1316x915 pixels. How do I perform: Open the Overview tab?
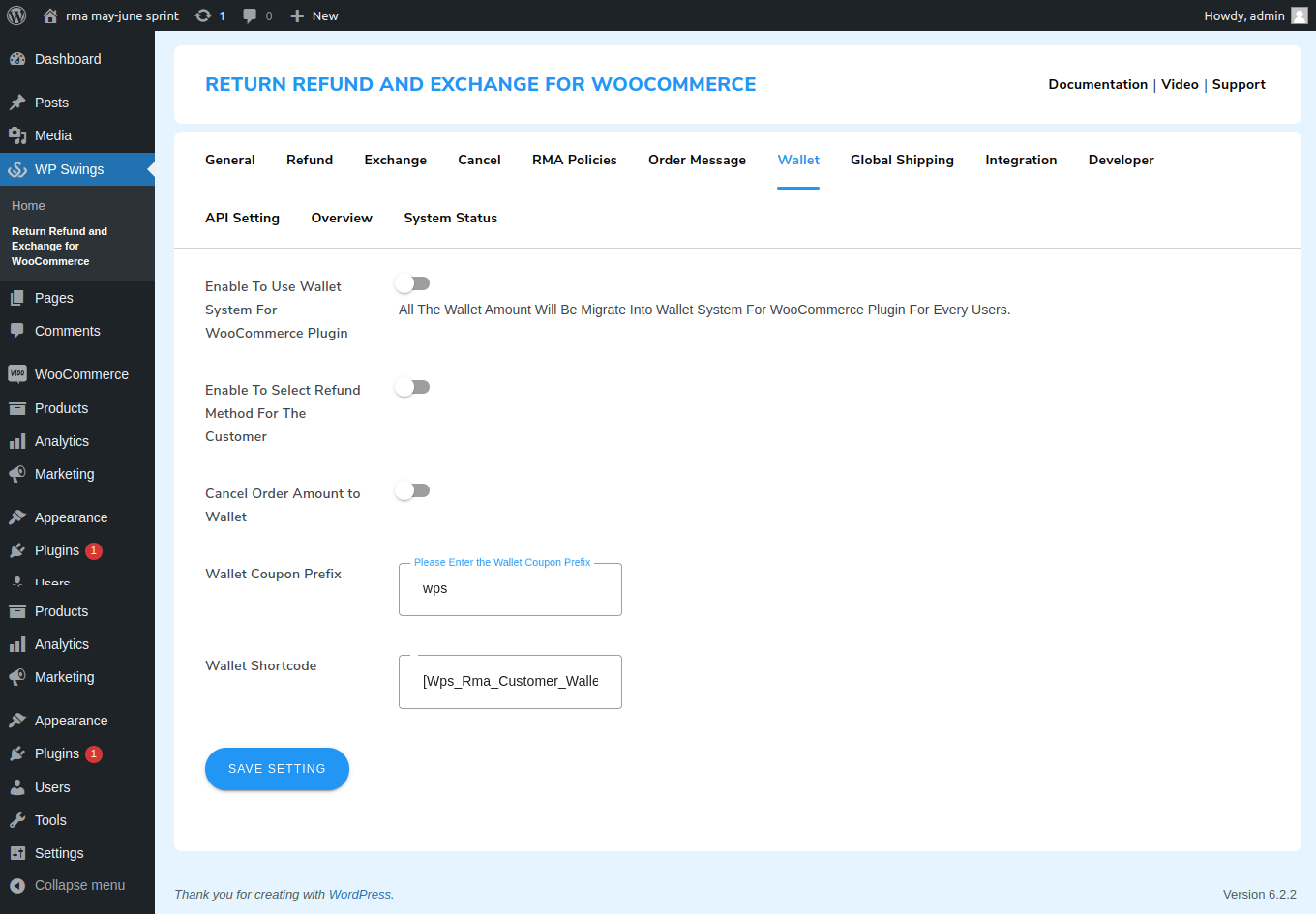pos(342,218)
